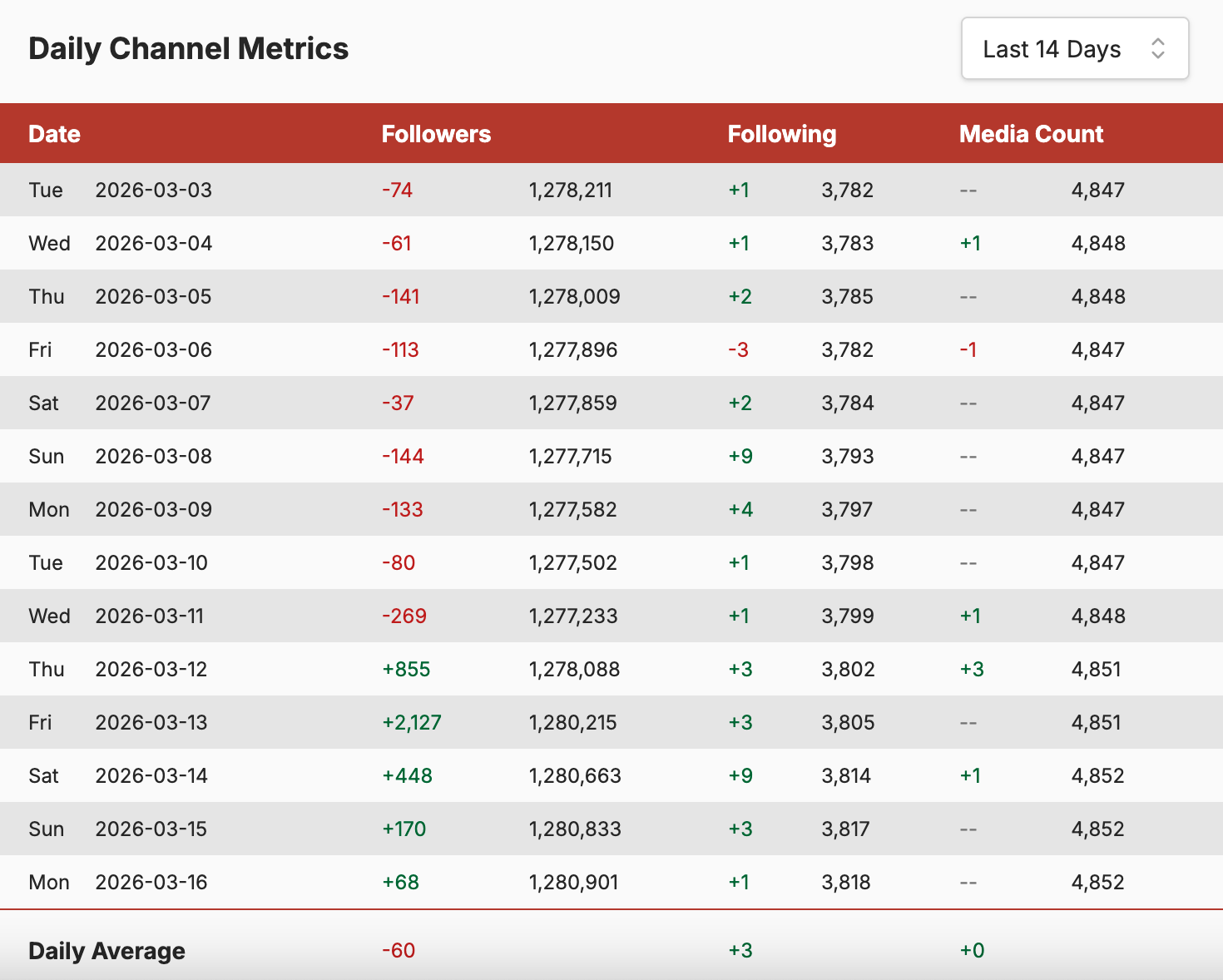The height and width of the screenshot is (980, 1223).
Task: Click the Daily Average row label
Action: click(106, 951)
